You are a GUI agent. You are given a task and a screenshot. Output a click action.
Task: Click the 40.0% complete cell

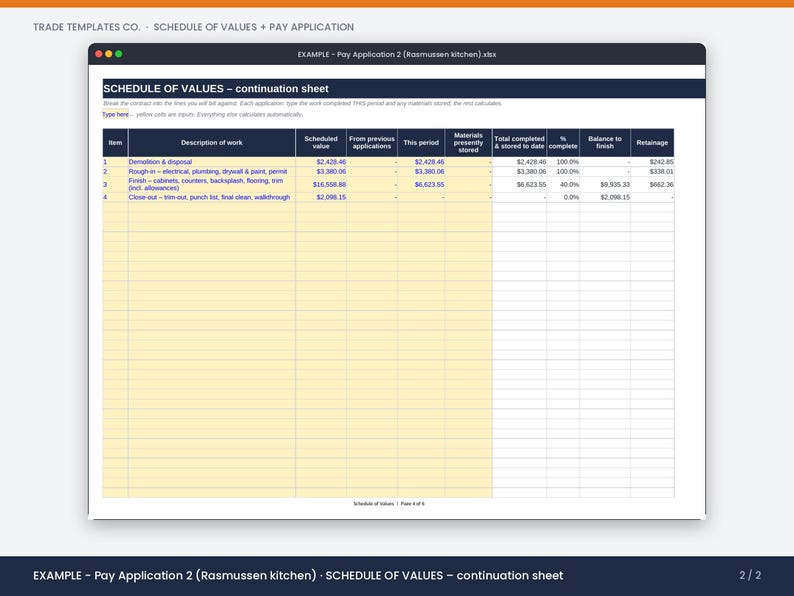coord(563,184)
